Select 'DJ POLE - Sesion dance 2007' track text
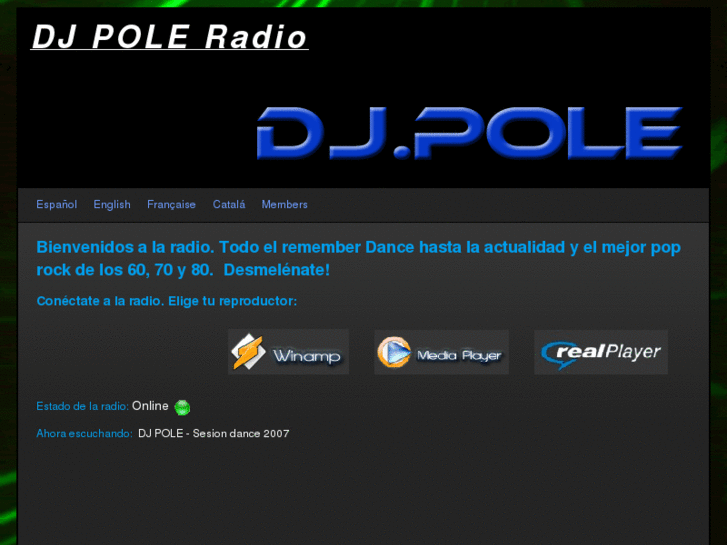727x545 pixels. (214, 434)
